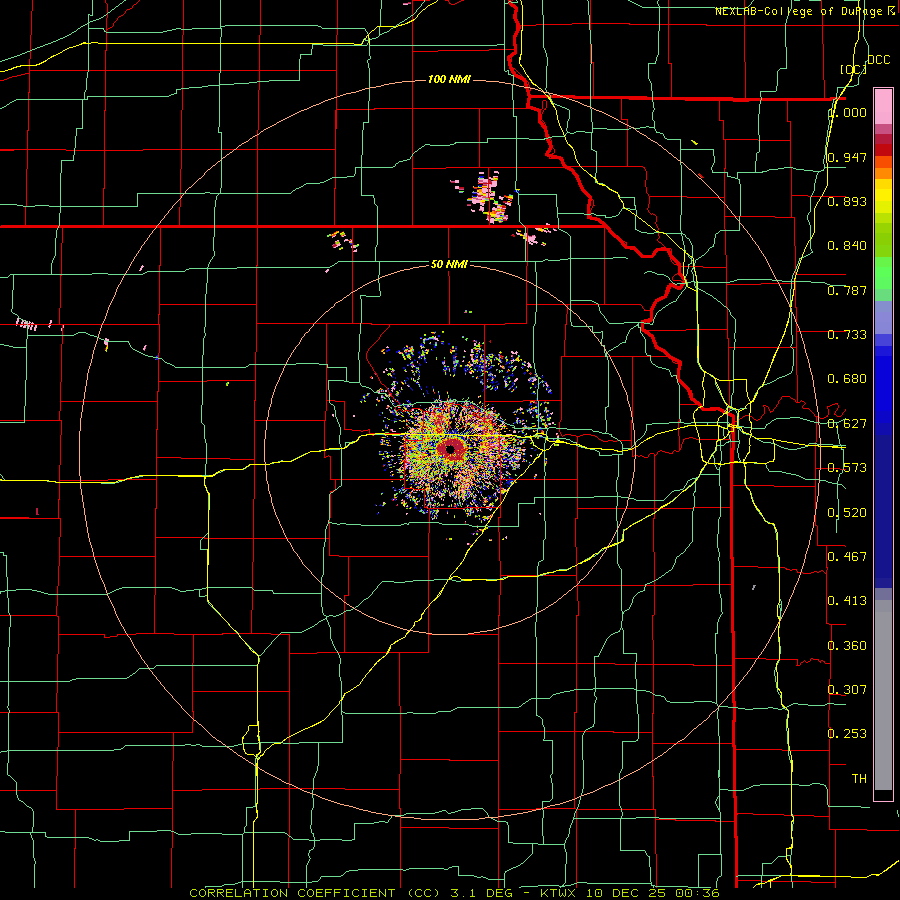Image resolution: width=900 pixels, height=900 pixels.
Task: Click the 0.787 value on the color scale
Action: point(847,290)
